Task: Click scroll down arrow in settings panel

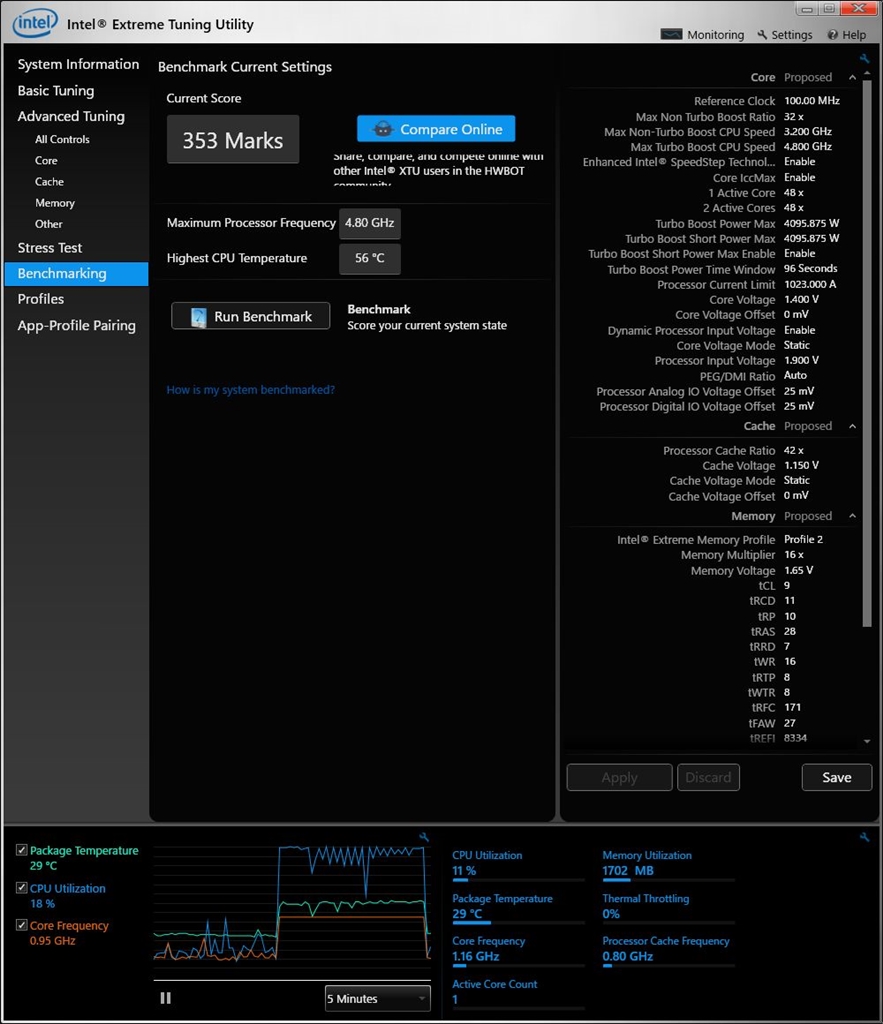Action: pyautogui.click(x=867, y=741)
